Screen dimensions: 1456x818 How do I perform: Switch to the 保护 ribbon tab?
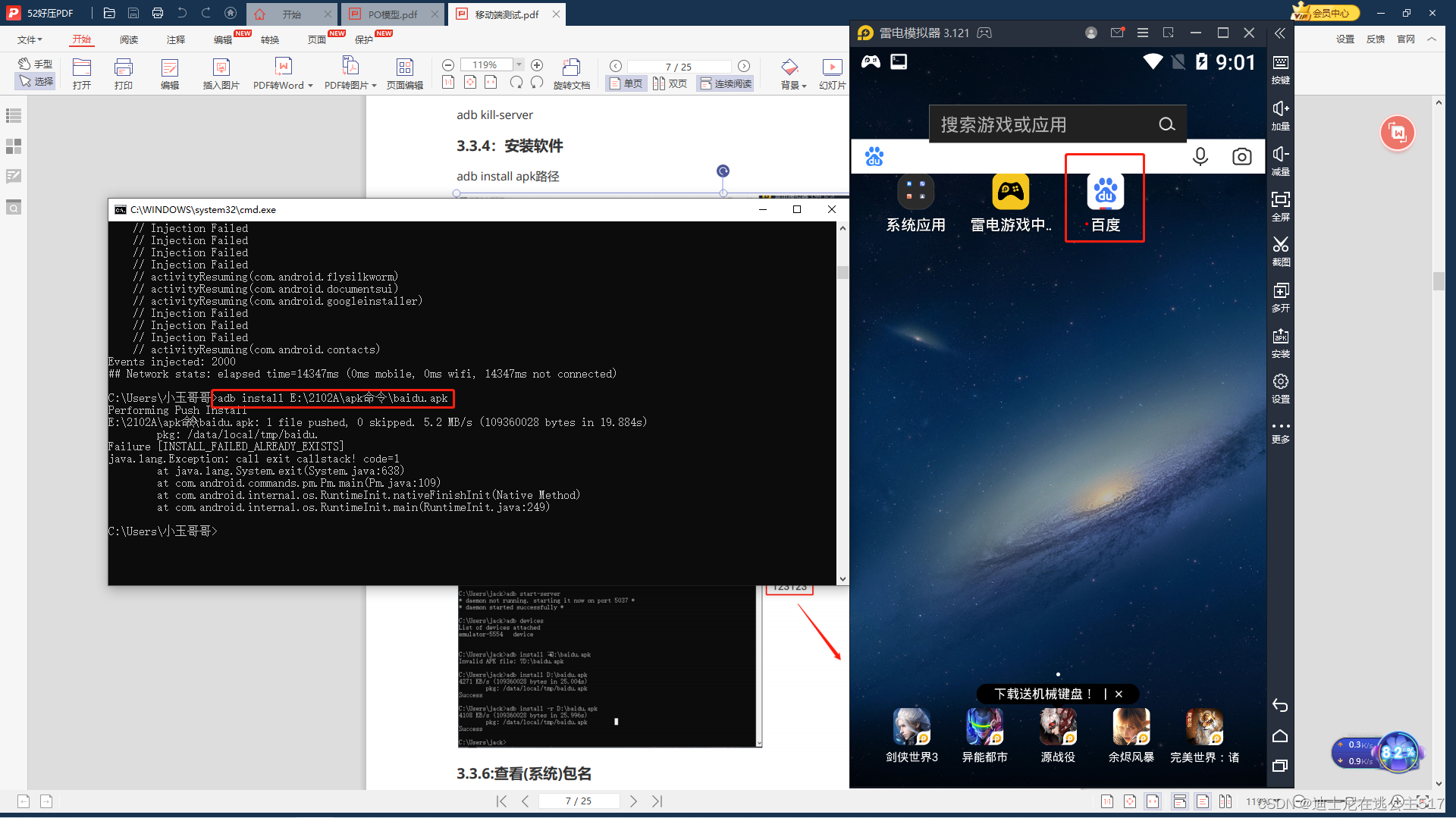coord(364,39)
